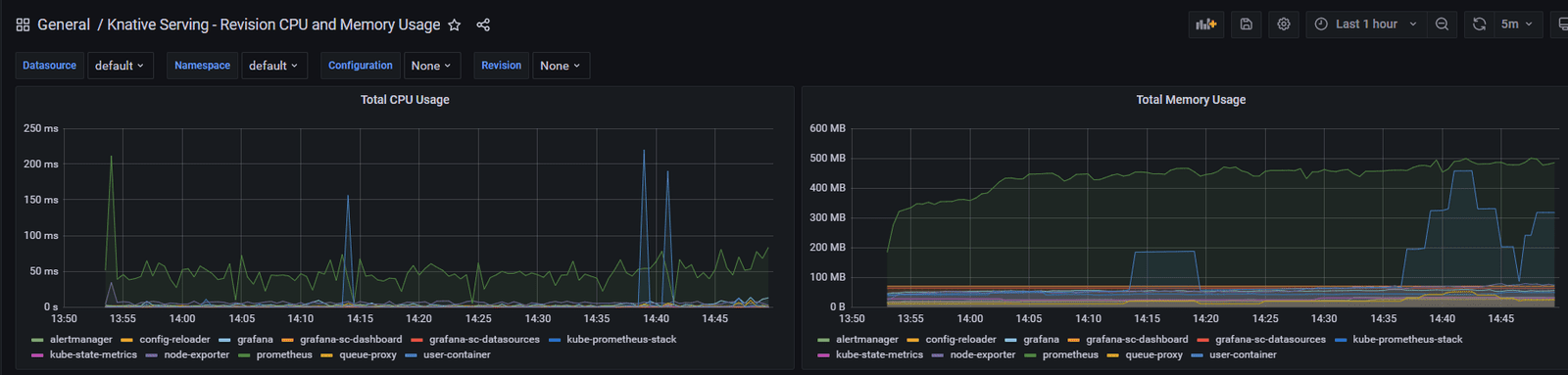Image resolution: width=1568 pixels, height=375 pixels.
Task: Toggle node-exporter series in Memory legend
Action: pyautogui.click(x=982, y=355)
